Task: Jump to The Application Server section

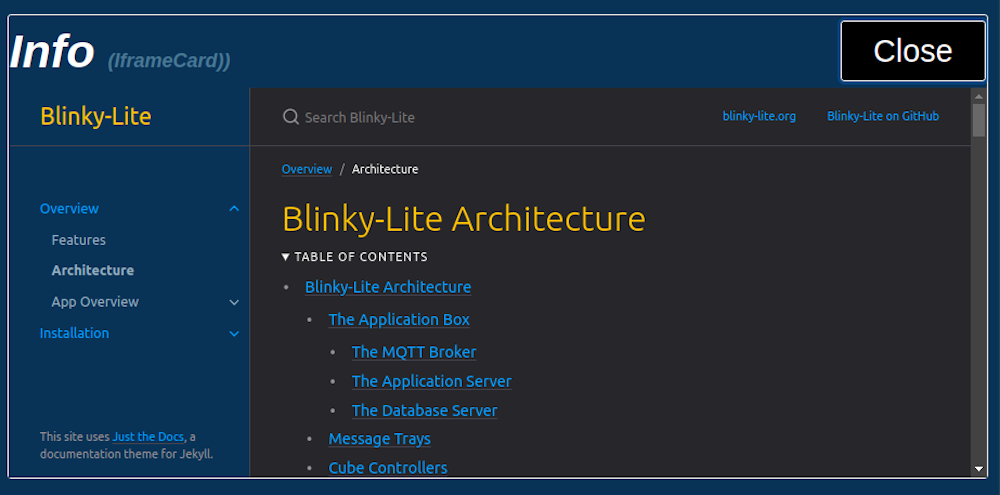Action: point(432,381)
